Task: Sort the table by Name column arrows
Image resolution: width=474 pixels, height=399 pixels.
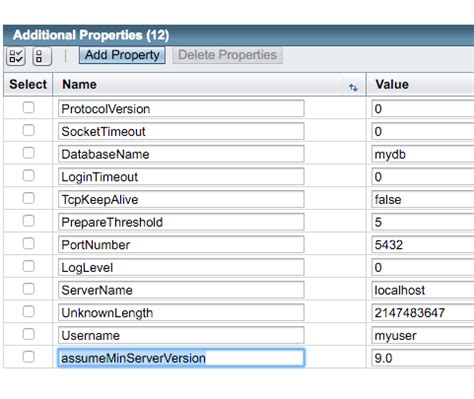Action: [x=353, y=88]
